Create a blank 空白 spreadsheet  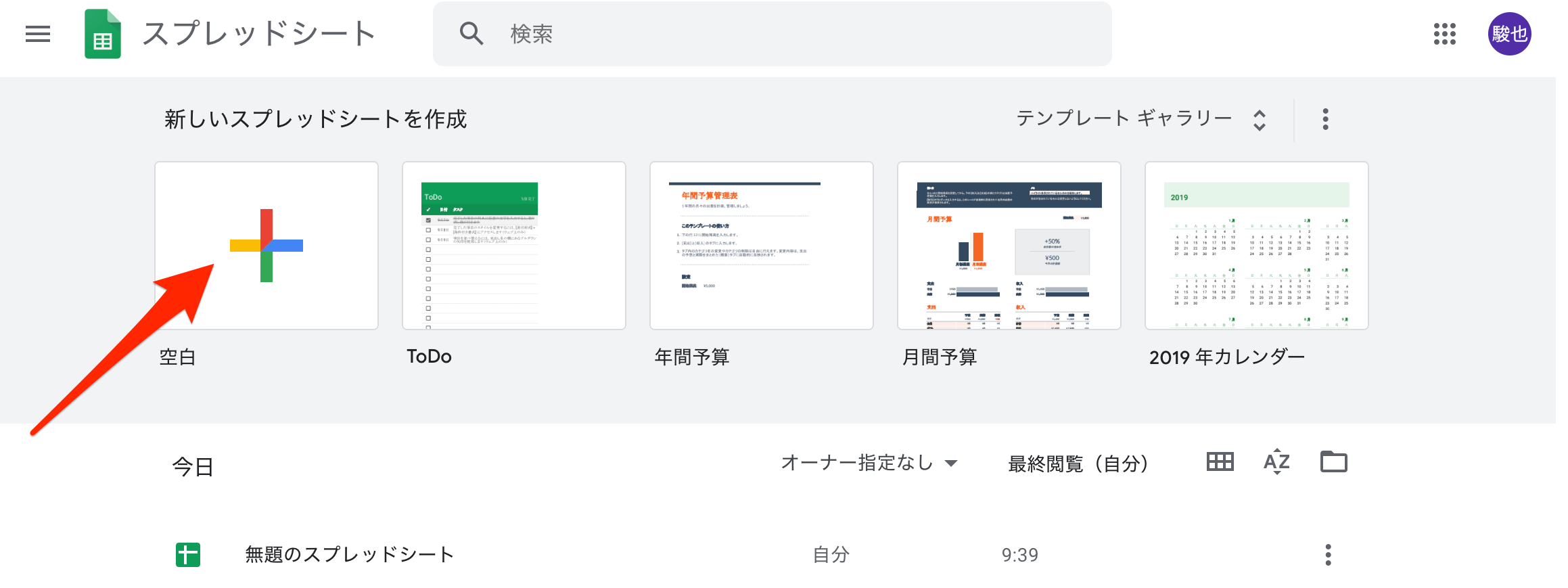[267, 246]
